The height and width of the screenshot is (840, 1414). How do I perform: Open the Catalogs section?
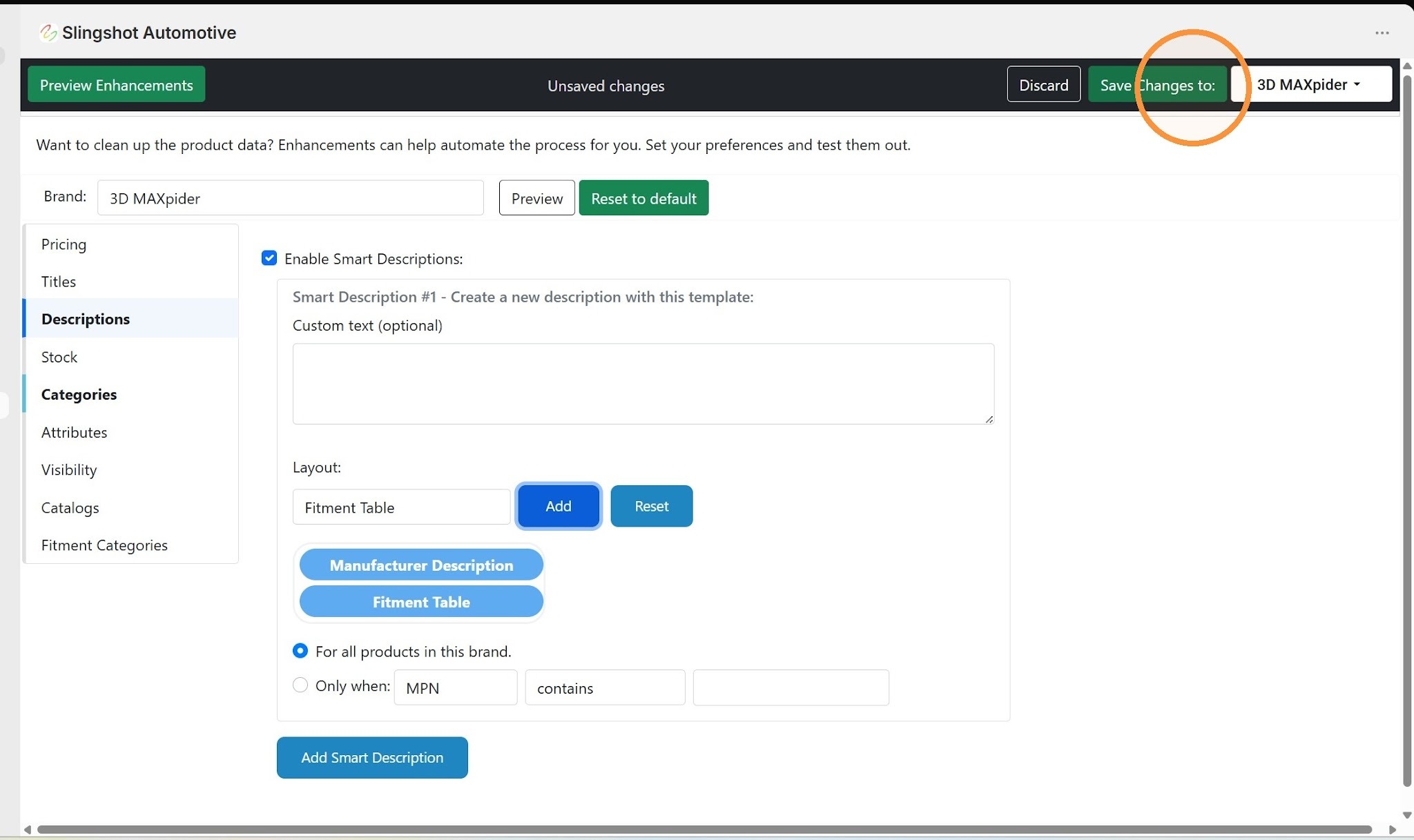(x=131, y=507)
